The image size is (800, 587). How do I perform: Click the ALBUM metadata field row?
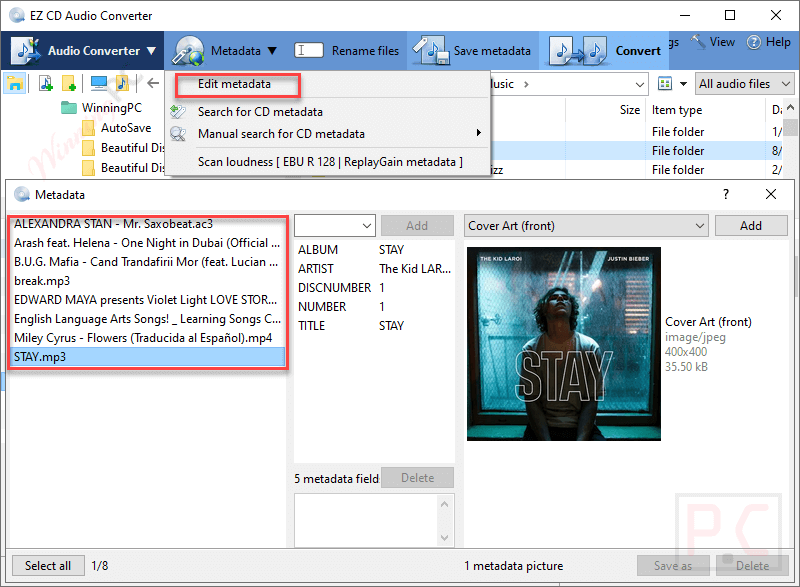pyautogui.click(x=374, y=250)
